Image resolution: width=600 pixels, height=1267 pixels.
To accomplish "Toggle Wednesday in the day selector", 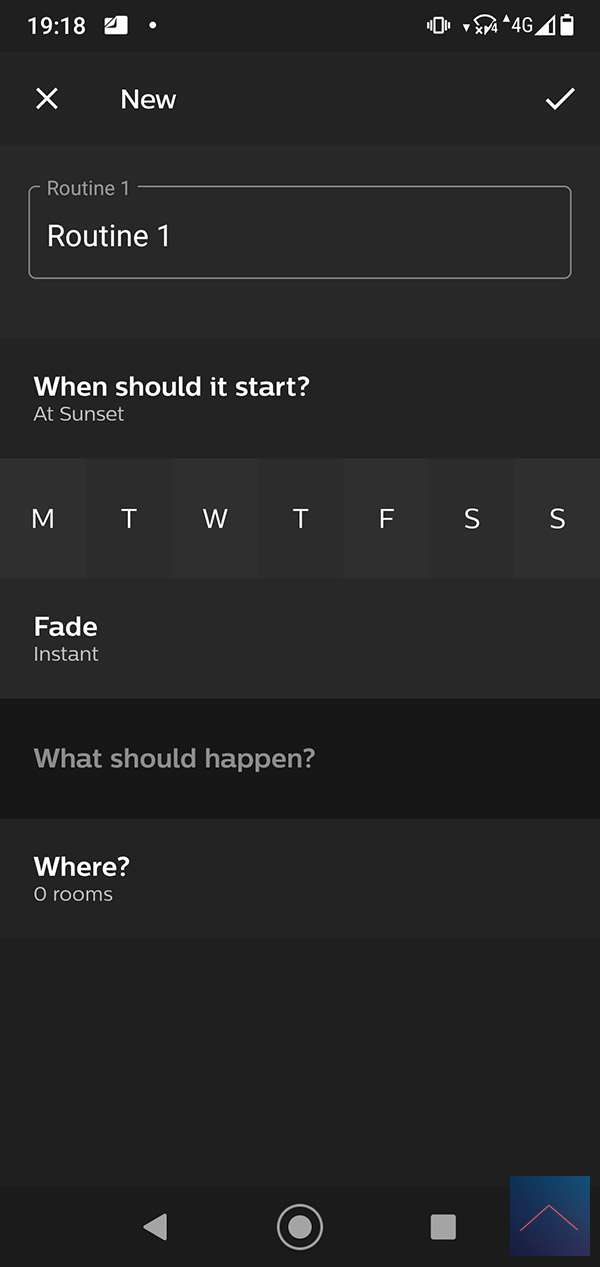I will [215, 518].
